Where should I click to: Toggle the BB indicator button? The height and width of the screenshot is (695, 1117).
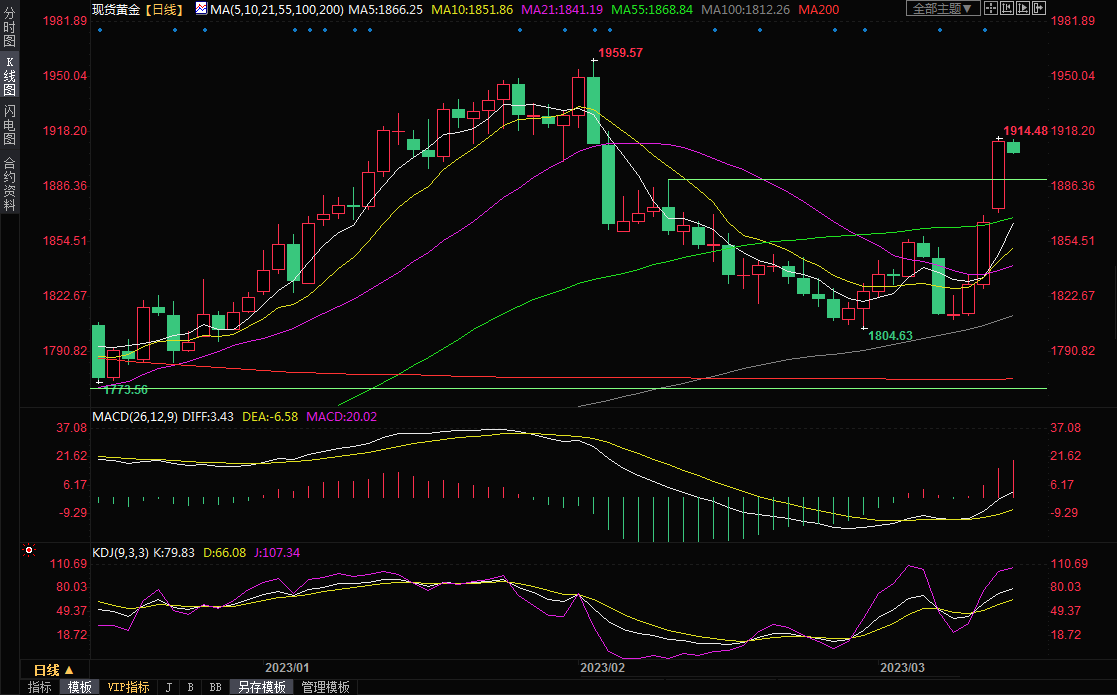click(215, 687)
